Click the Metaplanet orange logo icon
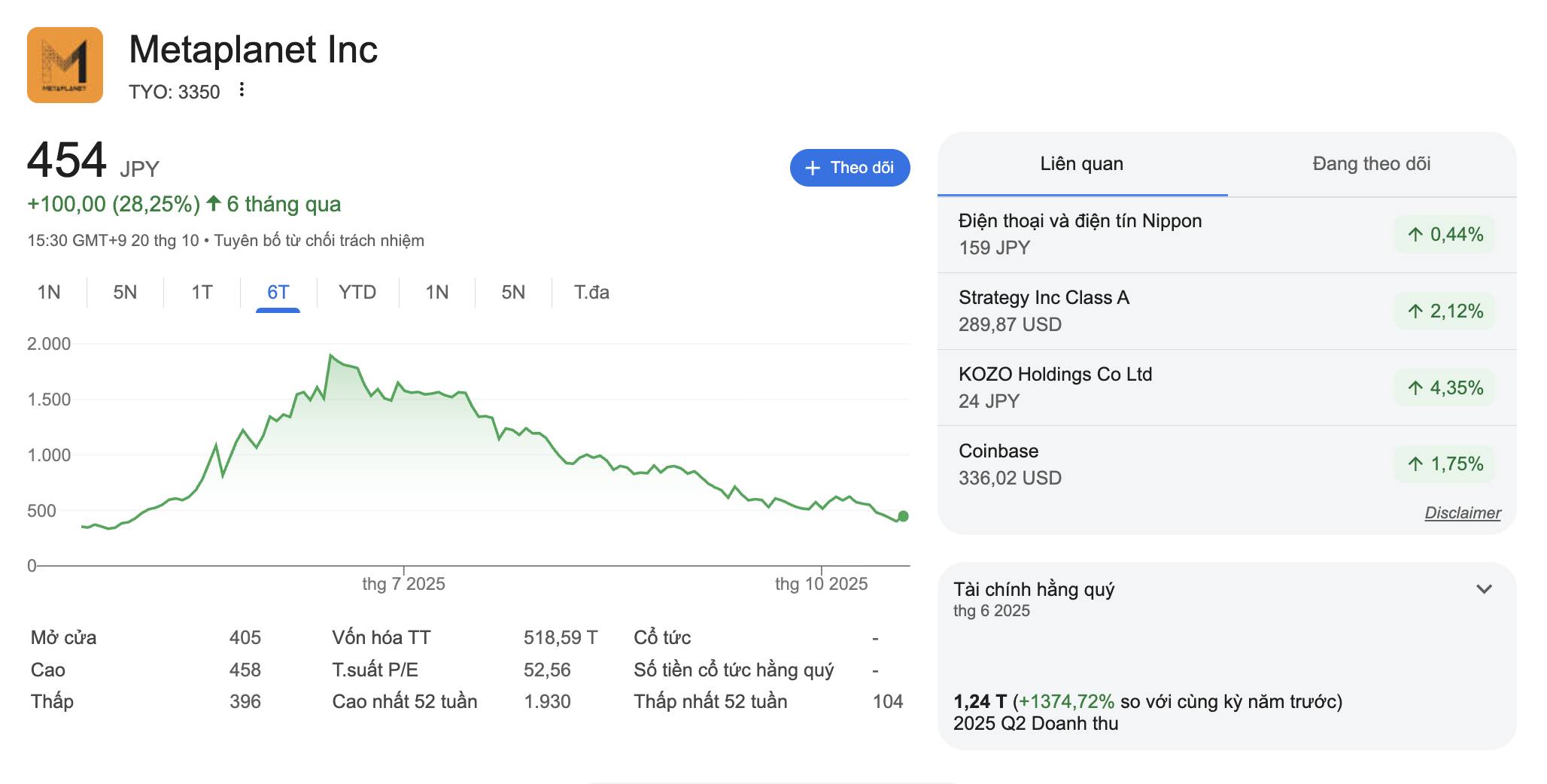The height and width of the screenshot is (784, 1547). tap(65, 65)
